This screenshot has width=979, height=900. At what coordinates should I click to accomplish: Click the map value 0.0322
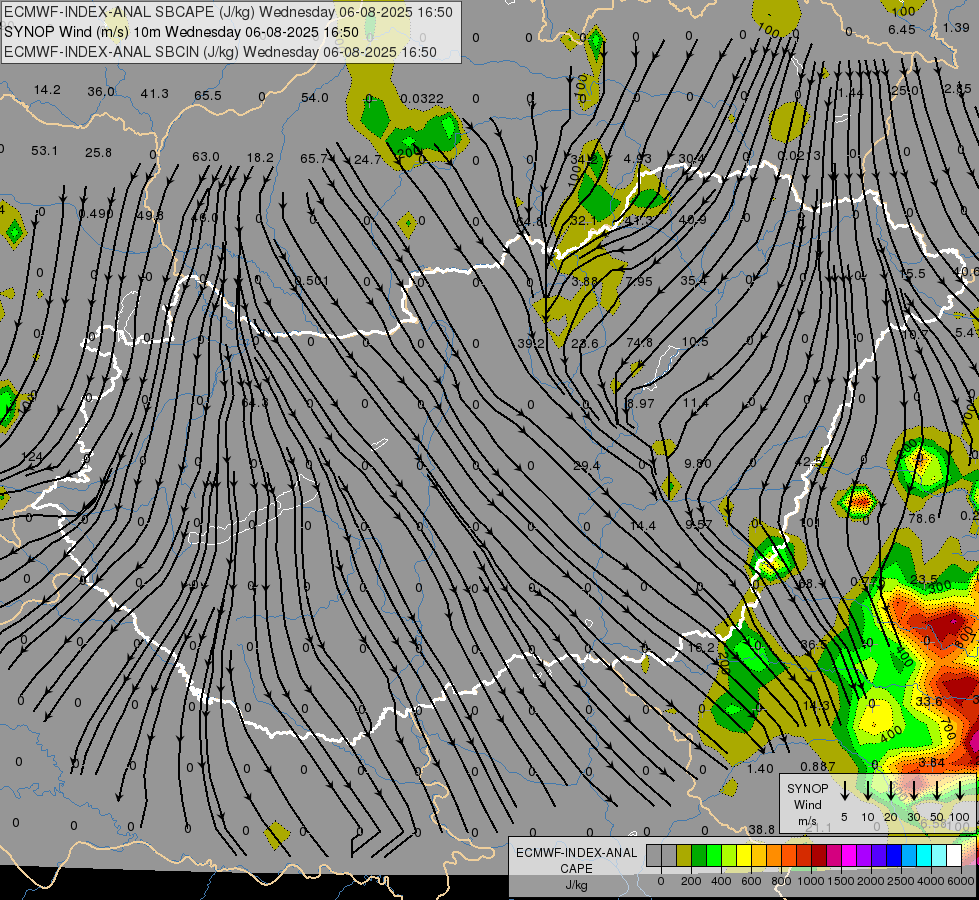pyautogui.click(x=422, y=99)
